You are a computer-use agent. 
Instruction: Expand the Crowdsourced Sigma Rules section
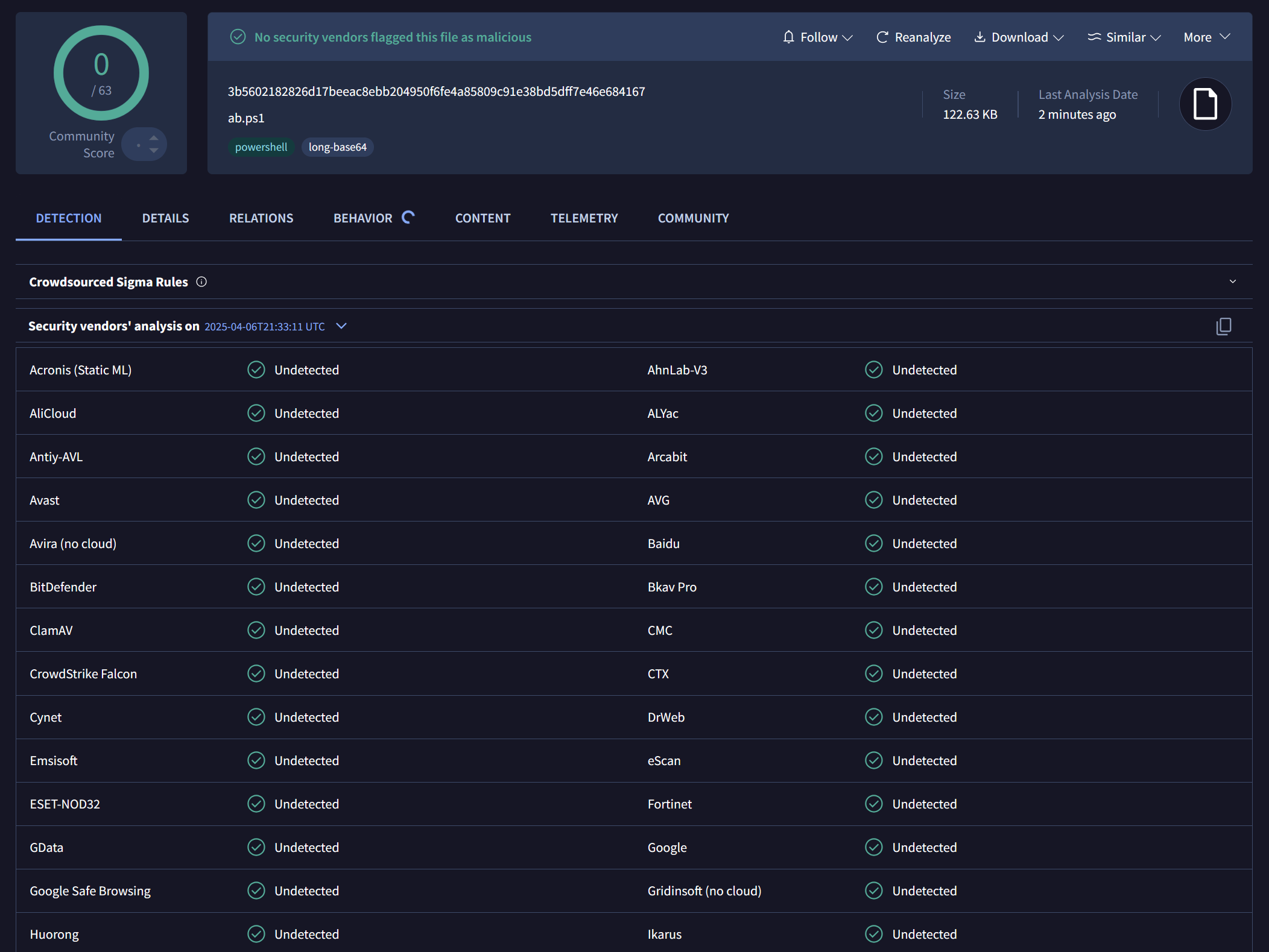1232,281
